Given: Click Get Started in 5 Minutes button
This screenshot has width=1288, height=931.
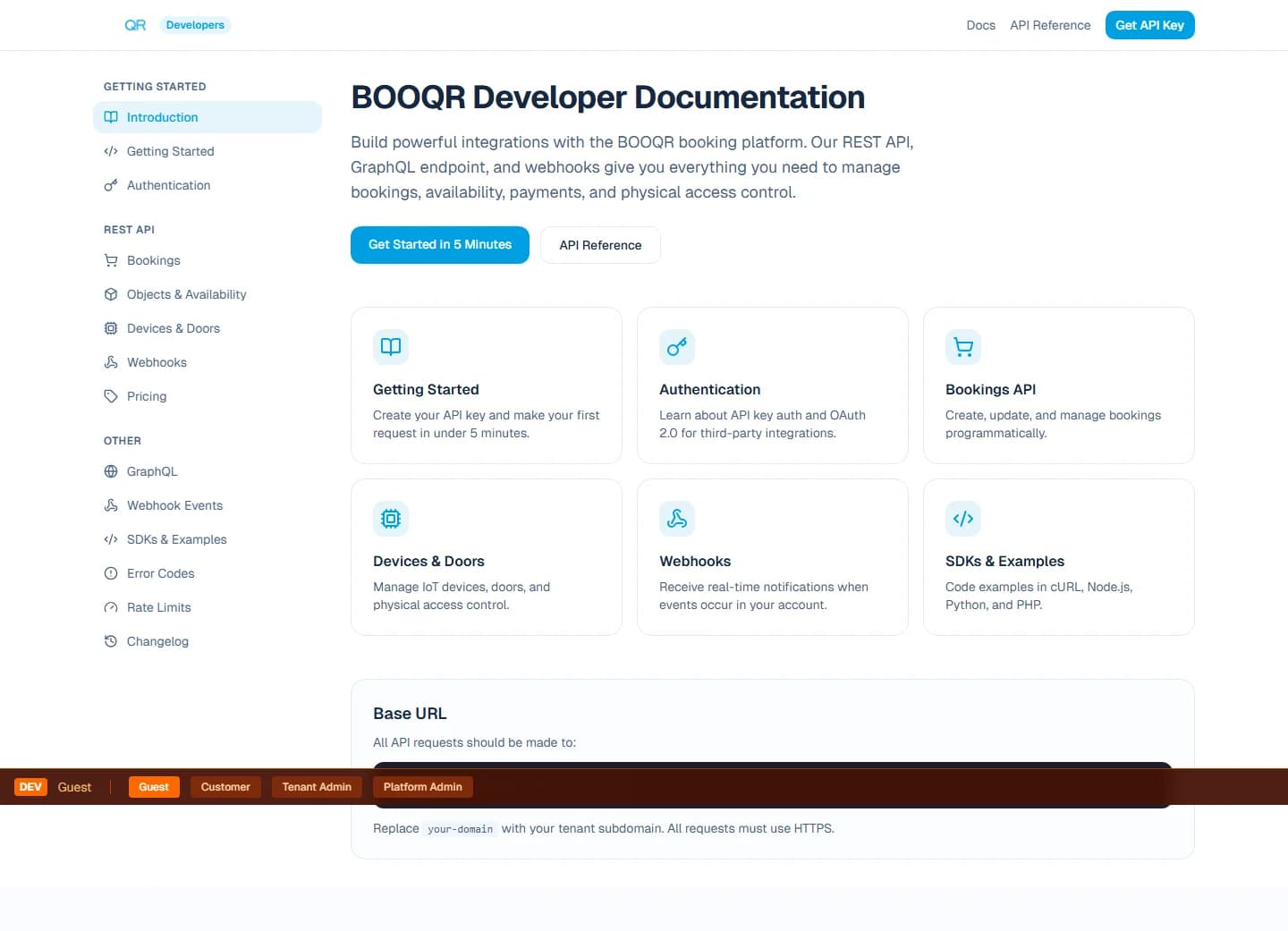Looking at the screenshot, I should pos(440,245).
